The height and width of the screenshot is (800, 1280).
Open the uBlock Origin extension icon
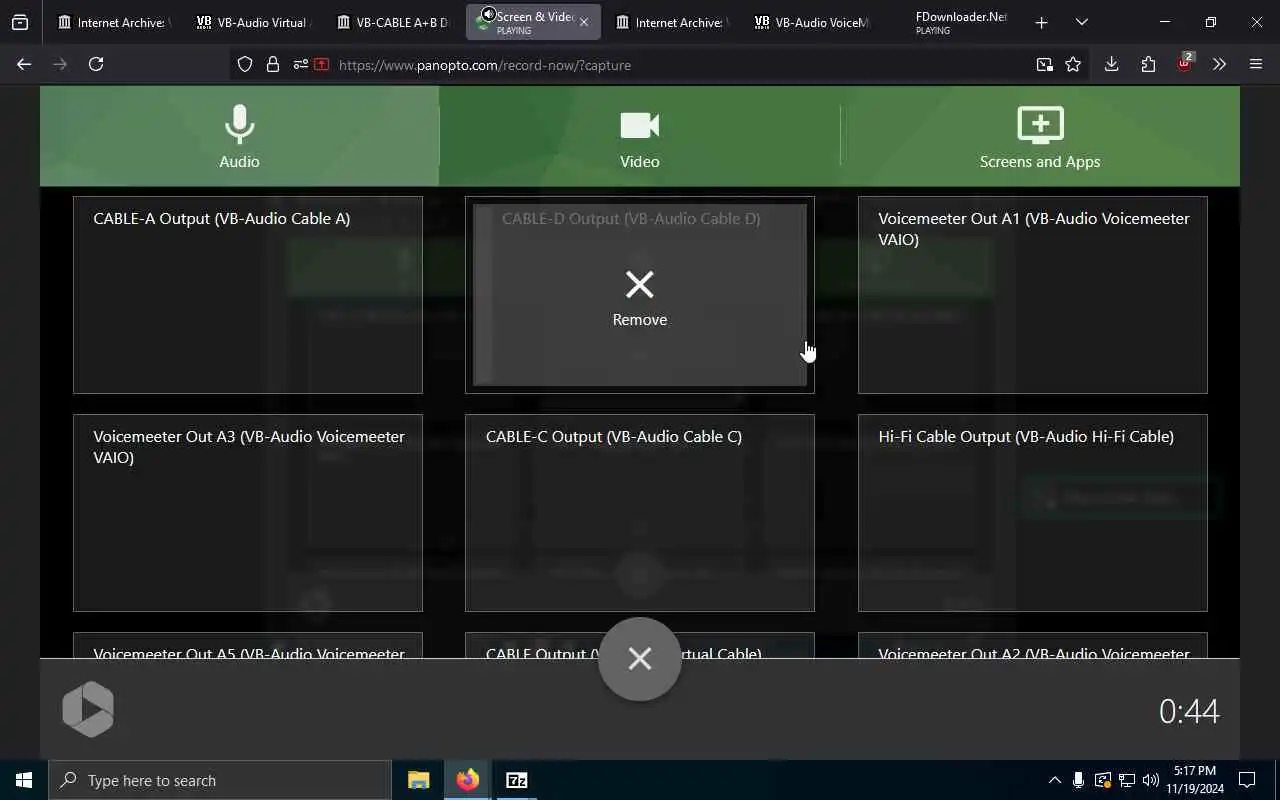(1184, 64)
